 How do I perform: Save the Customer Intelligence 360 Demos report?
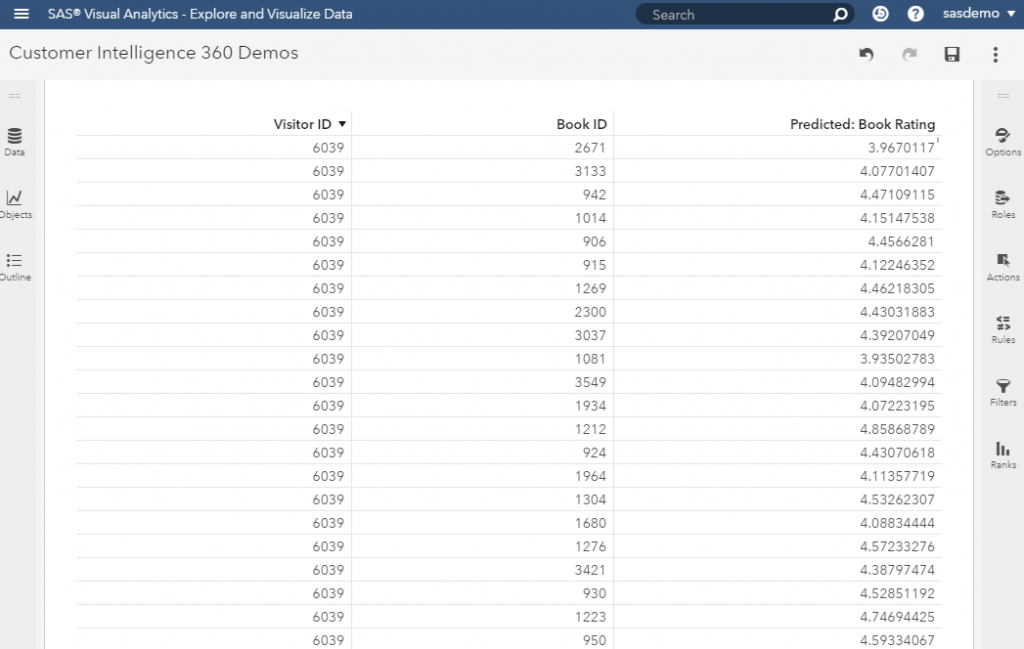(952, 54)
